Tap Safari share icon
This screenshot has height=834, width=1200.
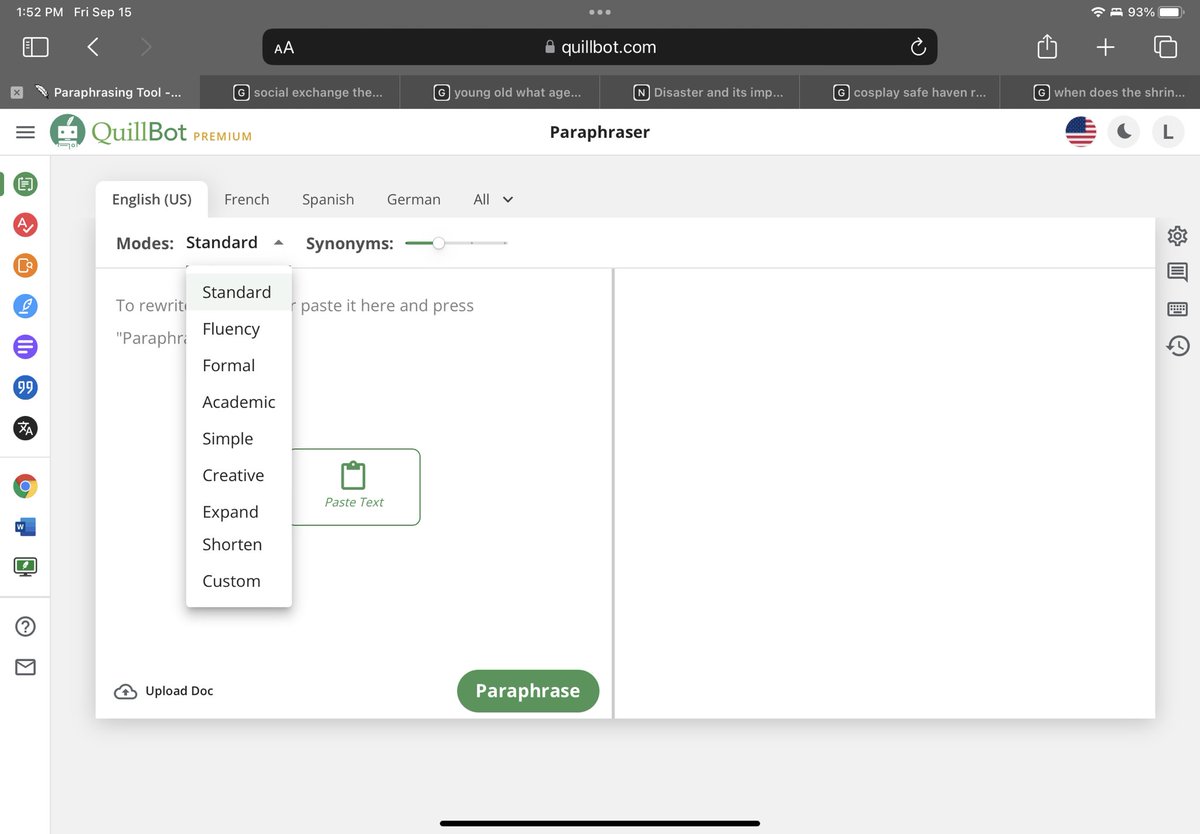click(x=1046, y=46)
